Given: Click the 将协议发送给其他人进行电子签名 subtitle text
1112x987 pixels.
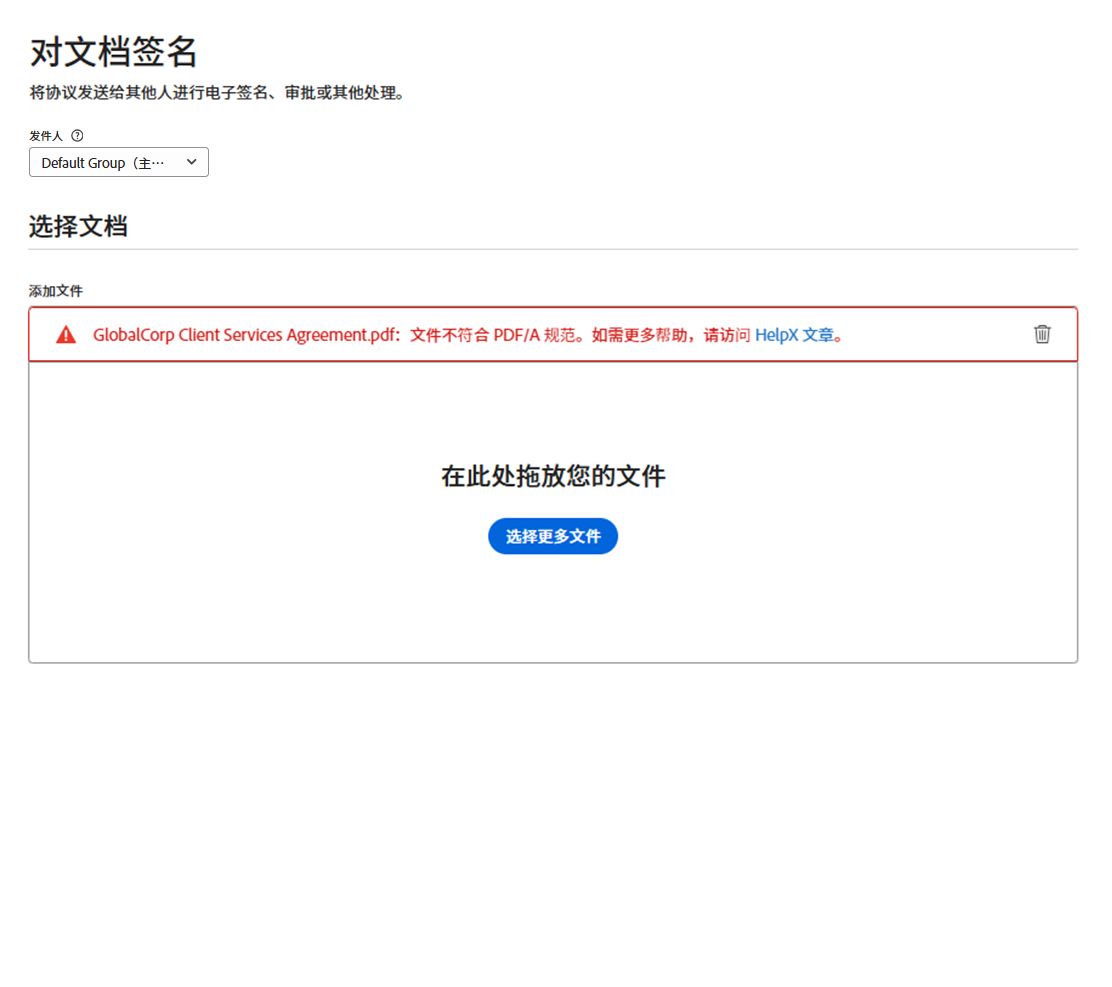Looking at the screenshot, I should pos(218,92).
